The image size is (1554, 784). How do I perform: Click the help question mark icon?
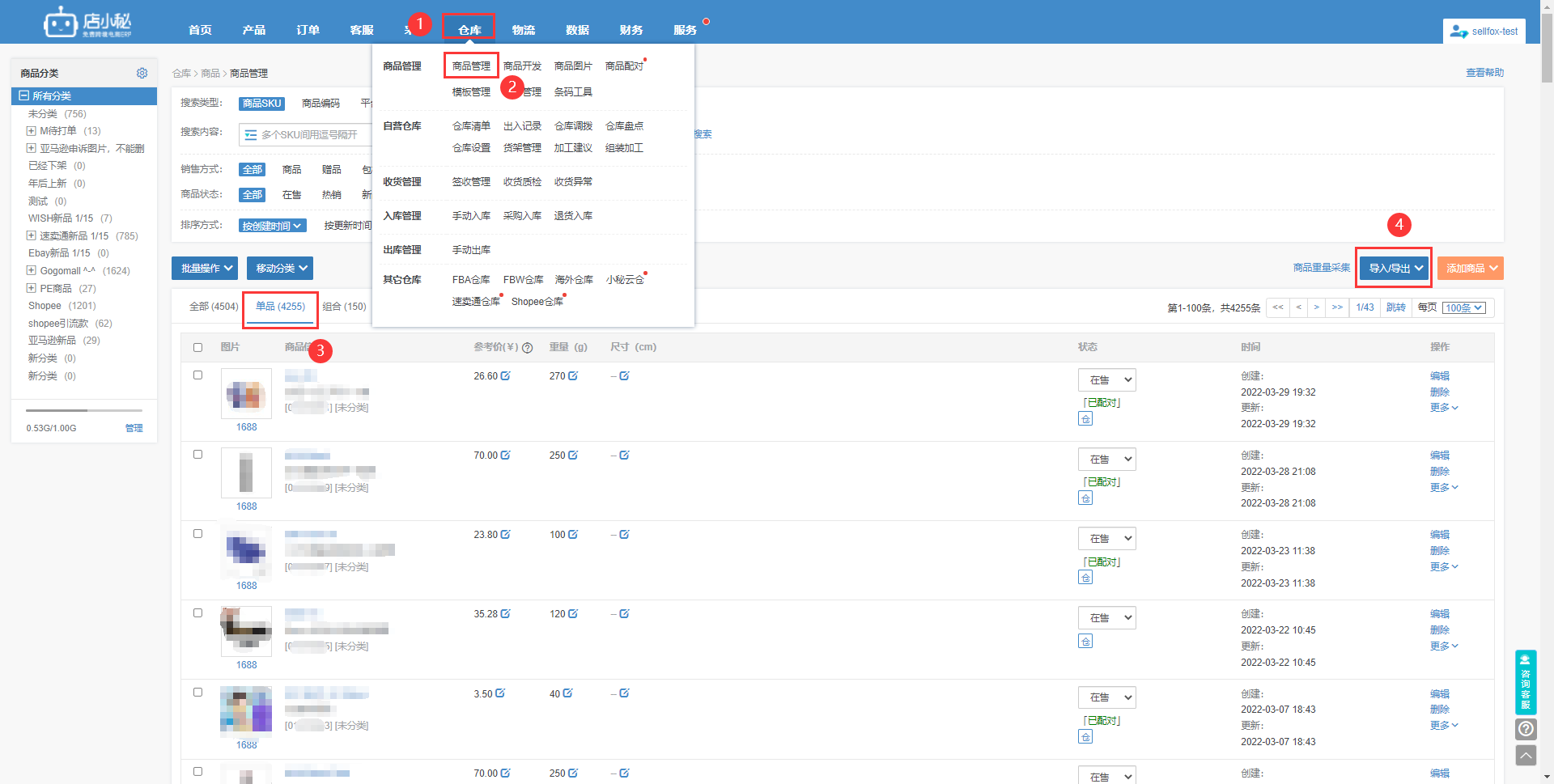click(x=1526, y=729)
